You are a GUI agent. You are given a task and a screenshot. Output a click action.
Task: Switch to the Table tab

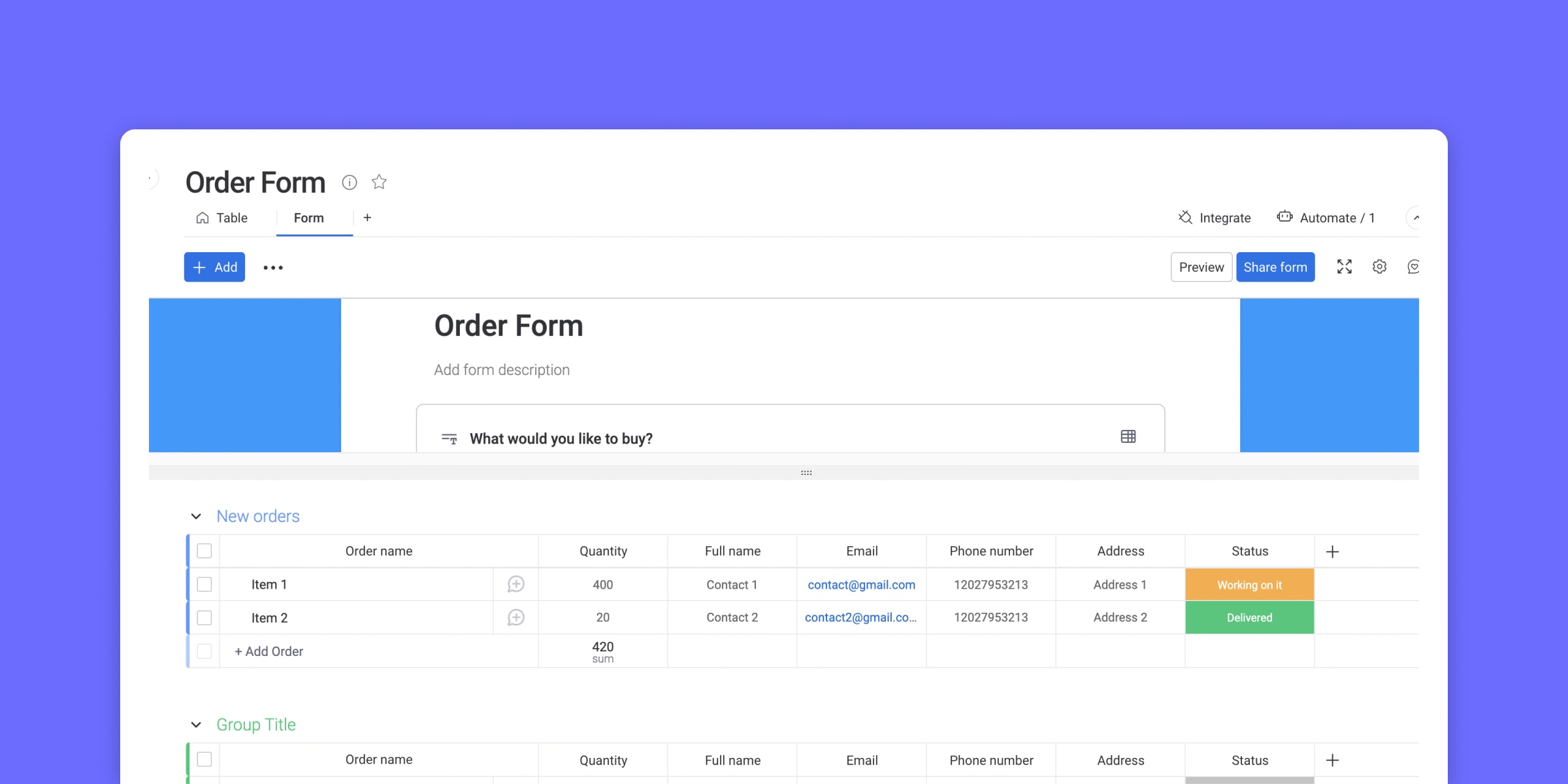pos(231,218)
